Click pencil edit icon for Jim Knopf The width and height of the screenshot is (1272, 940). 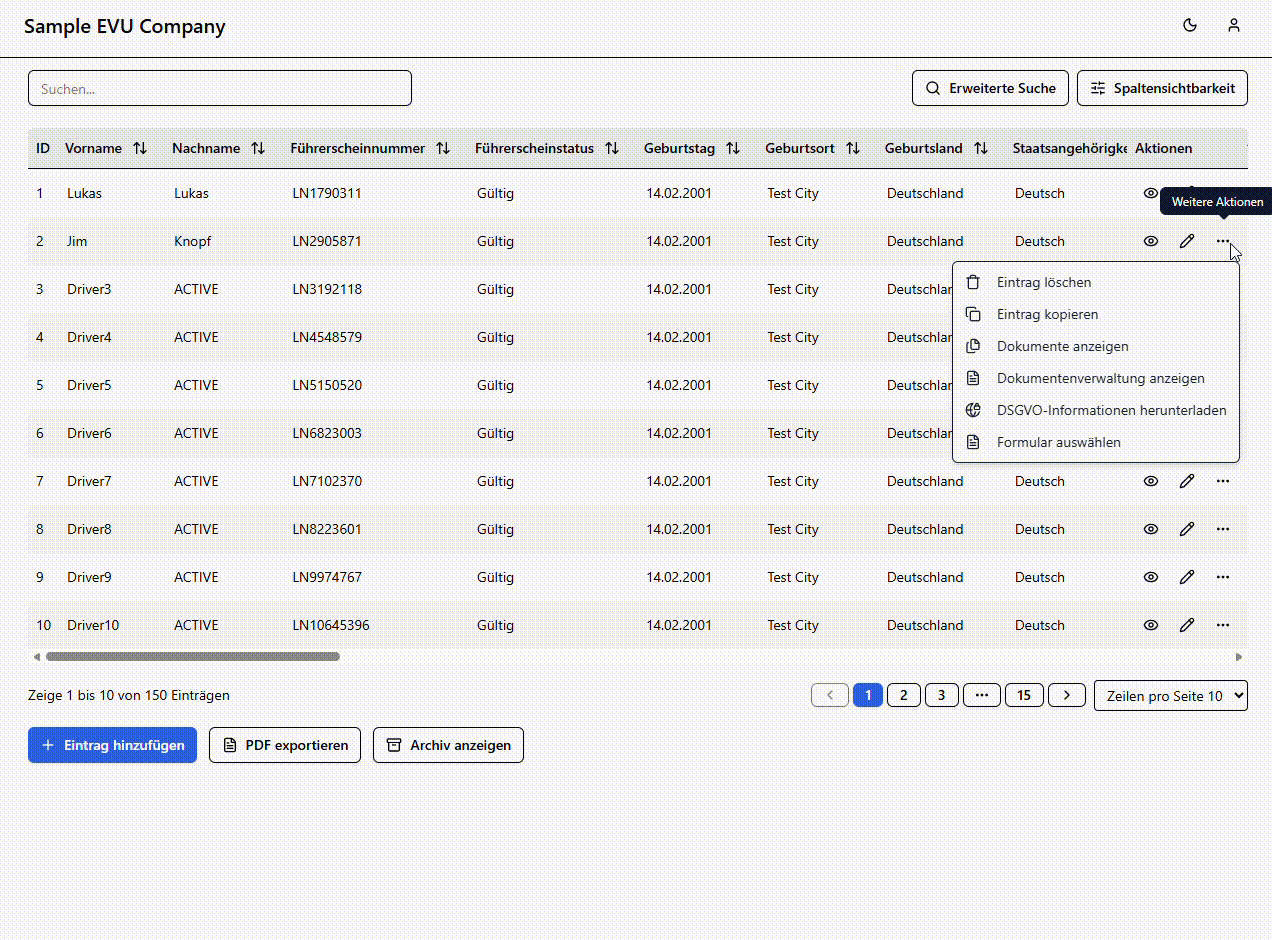tap(1187, 241)
